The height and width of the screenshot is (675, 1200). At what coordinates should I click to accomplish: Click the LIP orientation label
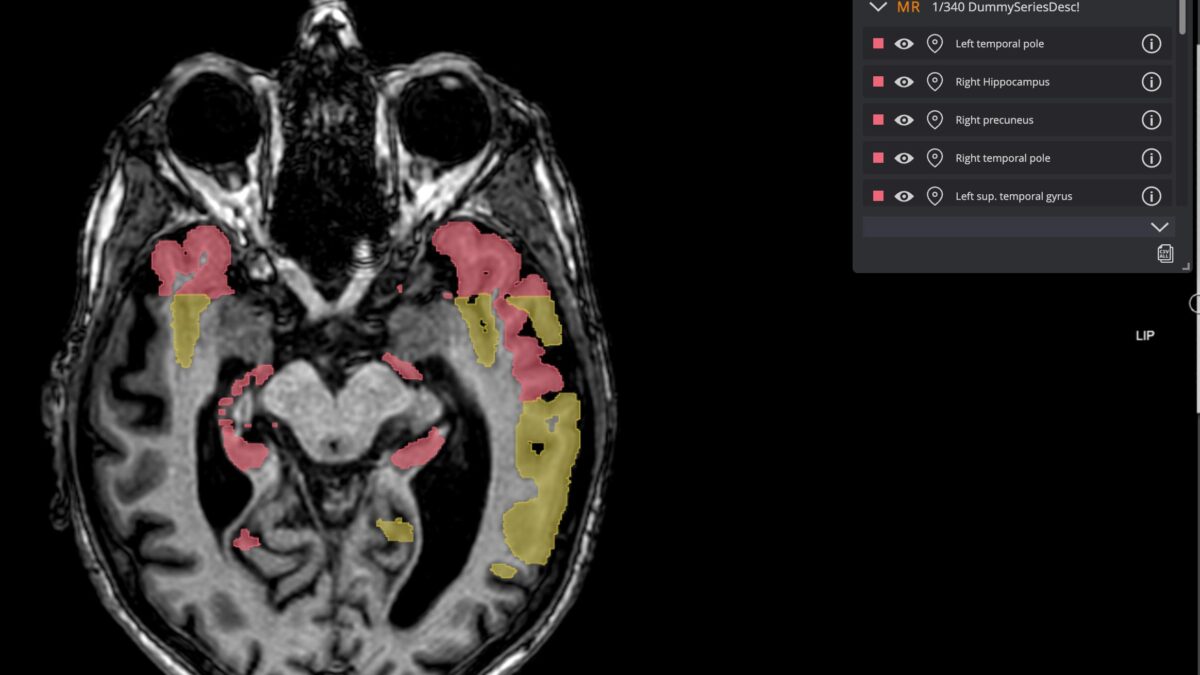pyautogui.click(x=1145, y=336)
